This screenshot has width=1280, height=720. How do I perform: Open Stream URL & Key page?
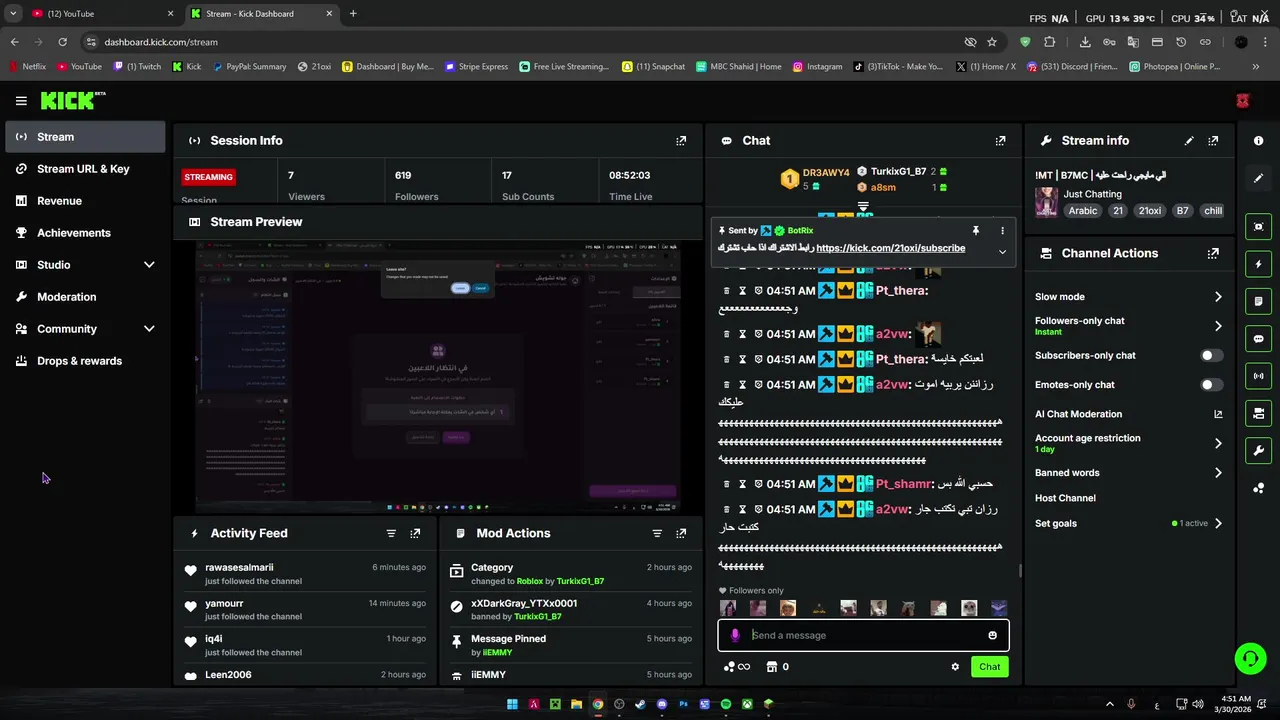(85, 169)
